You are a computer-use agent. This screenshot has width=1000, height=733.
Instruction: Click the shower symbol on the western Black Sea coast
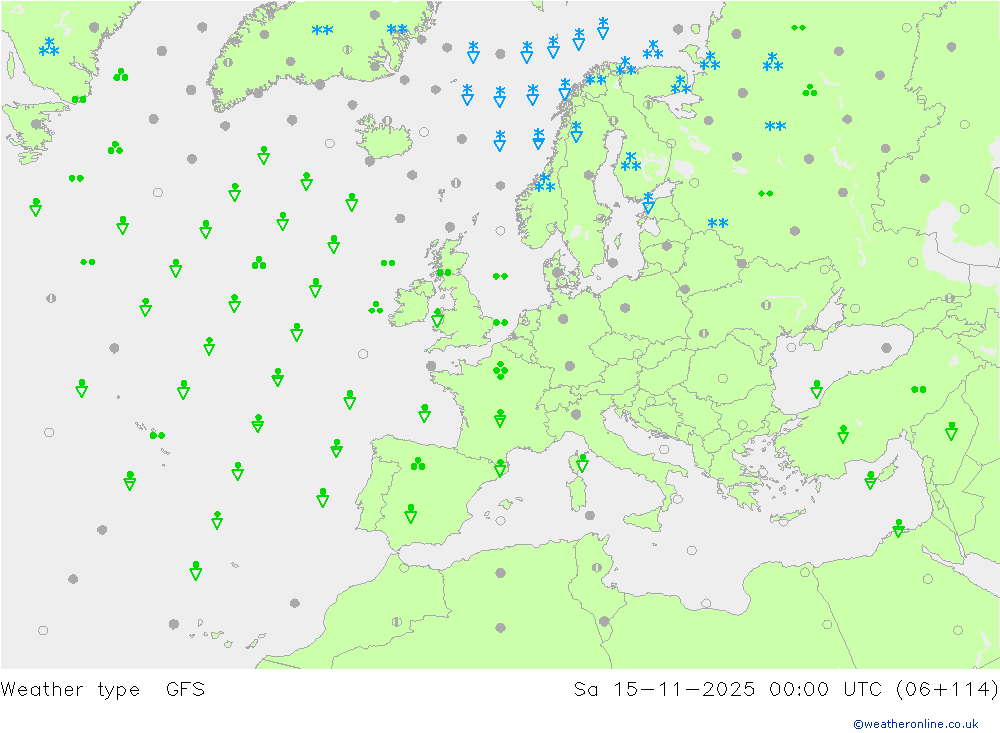click(816, 389)
